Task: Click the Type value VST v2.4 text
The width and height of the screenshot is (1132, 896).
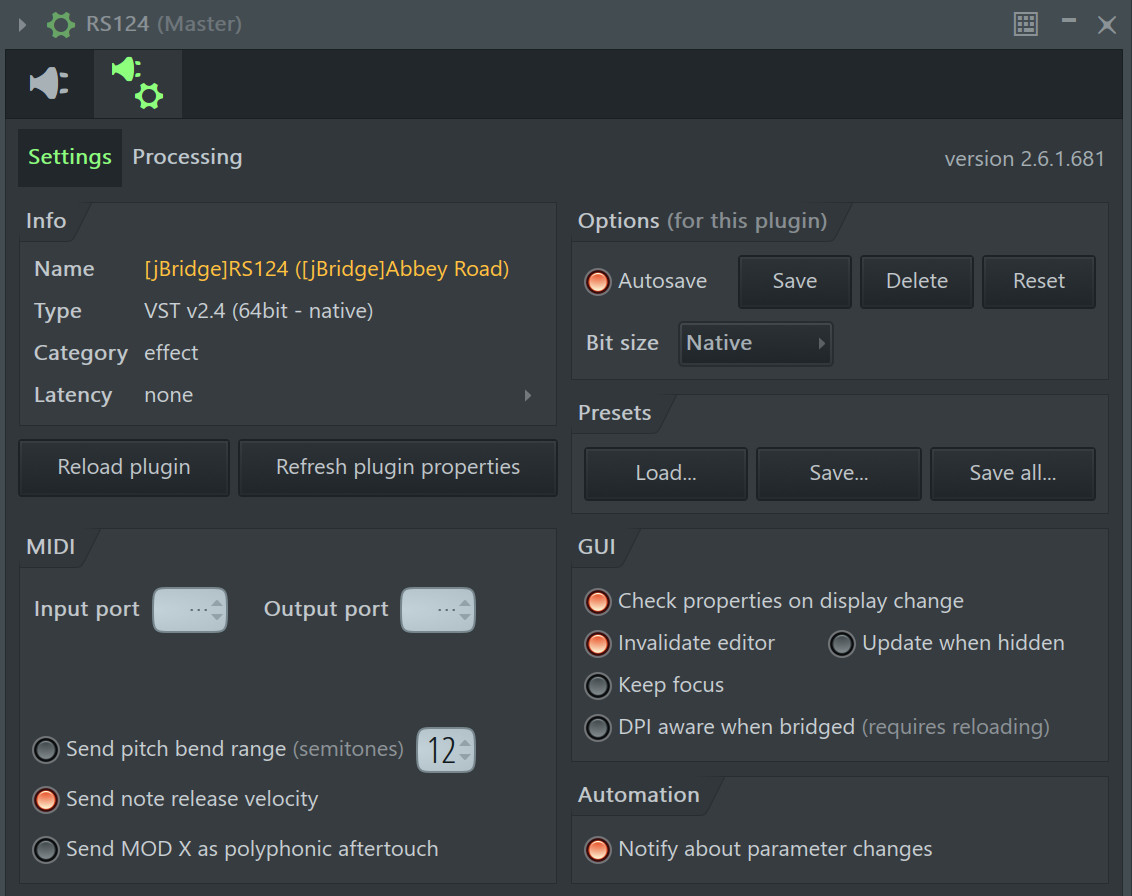Action: click(x=258, y=311)
